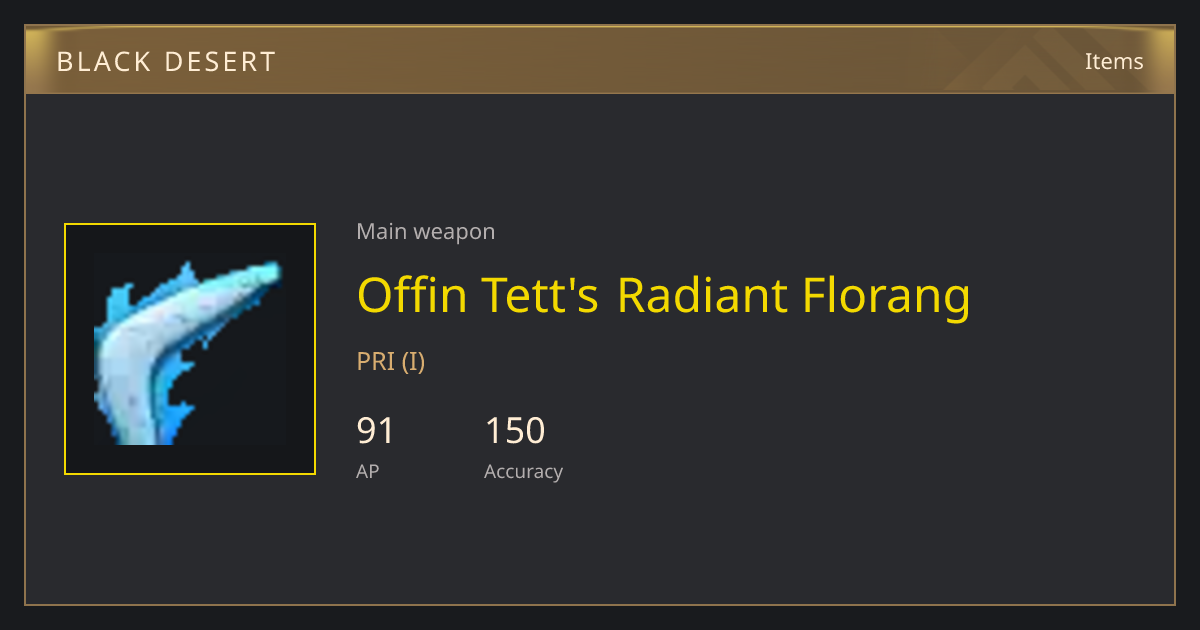Image resolution: width=1200 pixels, height=630 pixels.
Task: Click the Florang weapon icon image
Action: point(190,349)
